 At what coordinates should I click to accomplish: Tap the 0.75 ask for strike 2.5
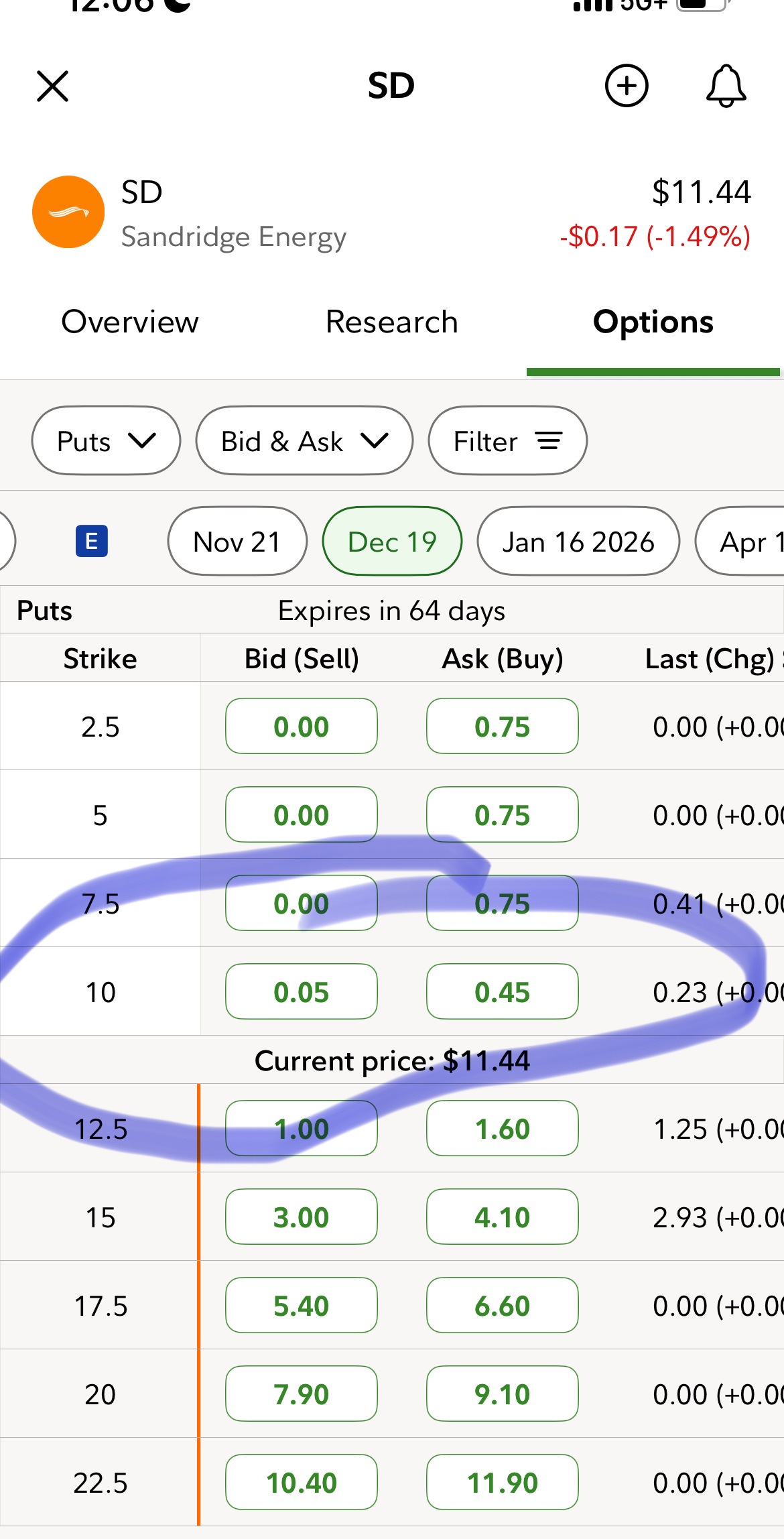503,726
